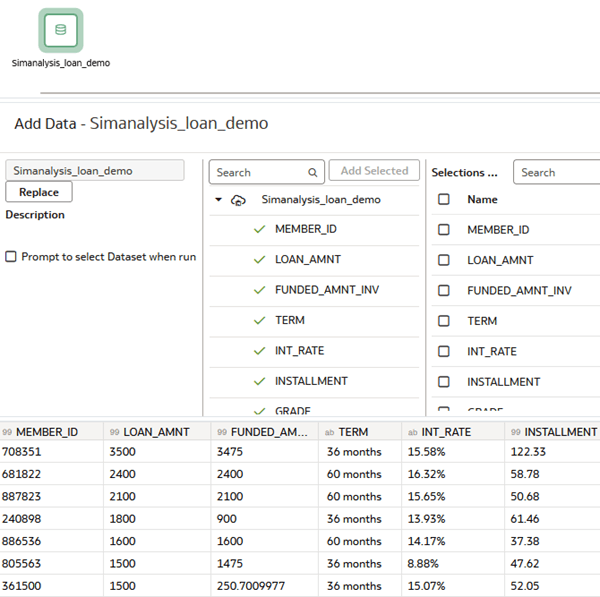The height and width of the screenshot is (597, 600).
Task: Click the numeric type icon of FUNDED_AM... header
Action: [222, 432]
